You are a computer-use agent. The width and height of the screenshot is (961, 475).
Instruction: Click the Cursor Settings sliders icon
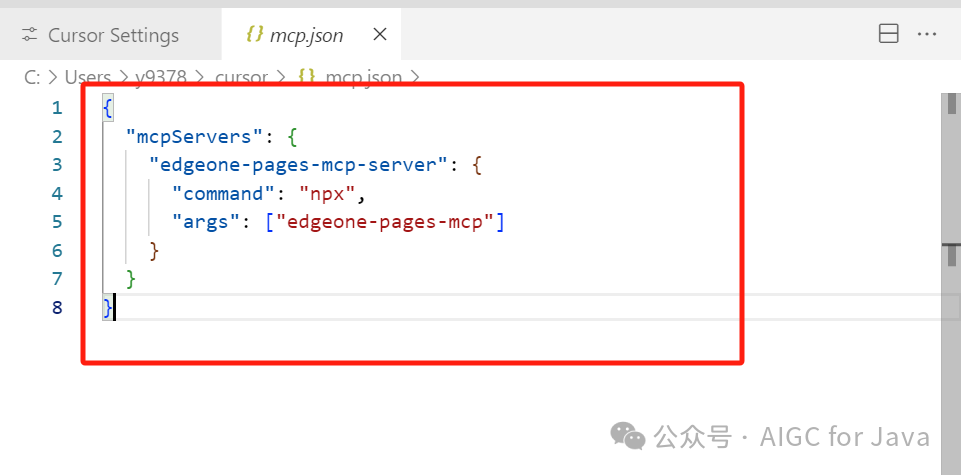pyautogui.click(x=29, y=35)
